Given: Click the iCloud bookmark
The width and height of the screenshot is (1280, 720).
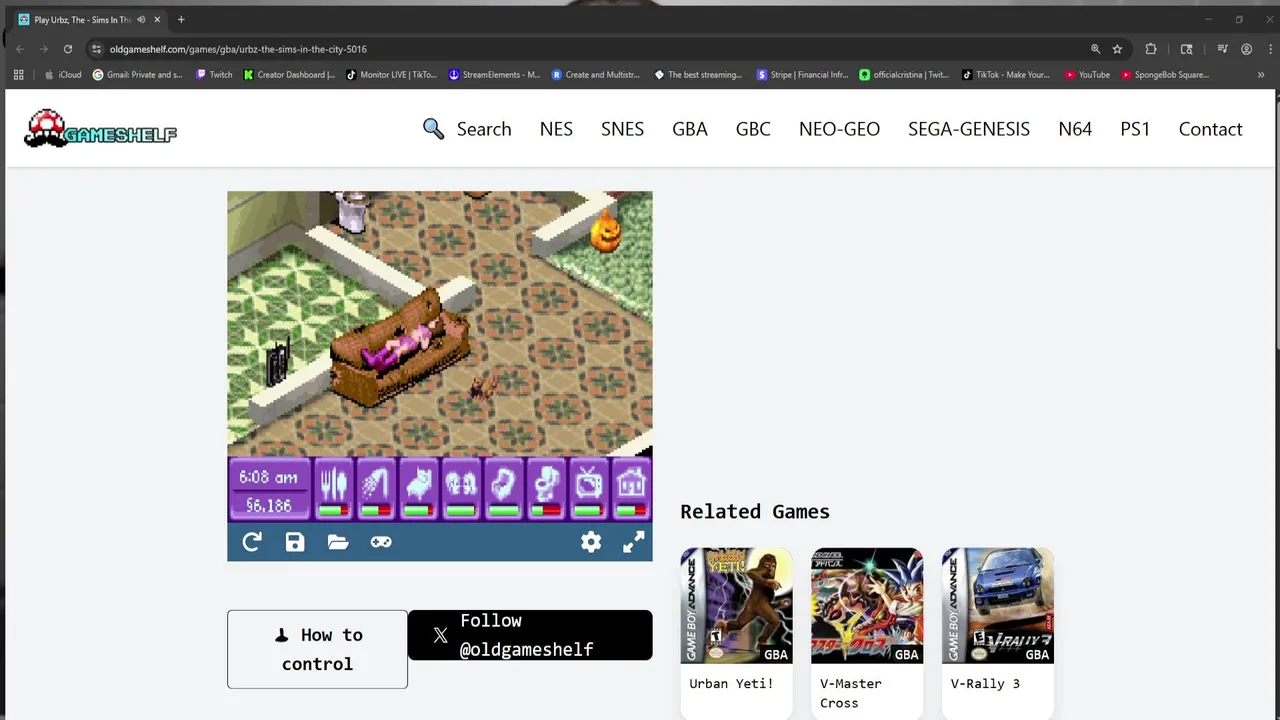Looking at the screenshot, I should click(x=63, y=75).
